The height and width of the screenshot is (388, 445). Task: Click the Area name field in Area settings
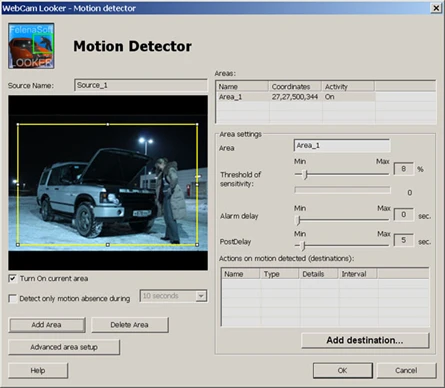(342, 146)
